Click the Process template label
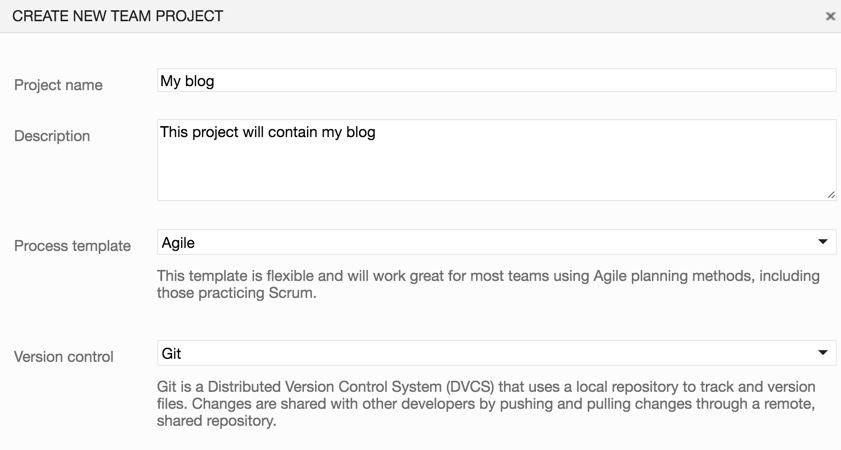Screen dimensions: 841x450 (x=72, y=246)
